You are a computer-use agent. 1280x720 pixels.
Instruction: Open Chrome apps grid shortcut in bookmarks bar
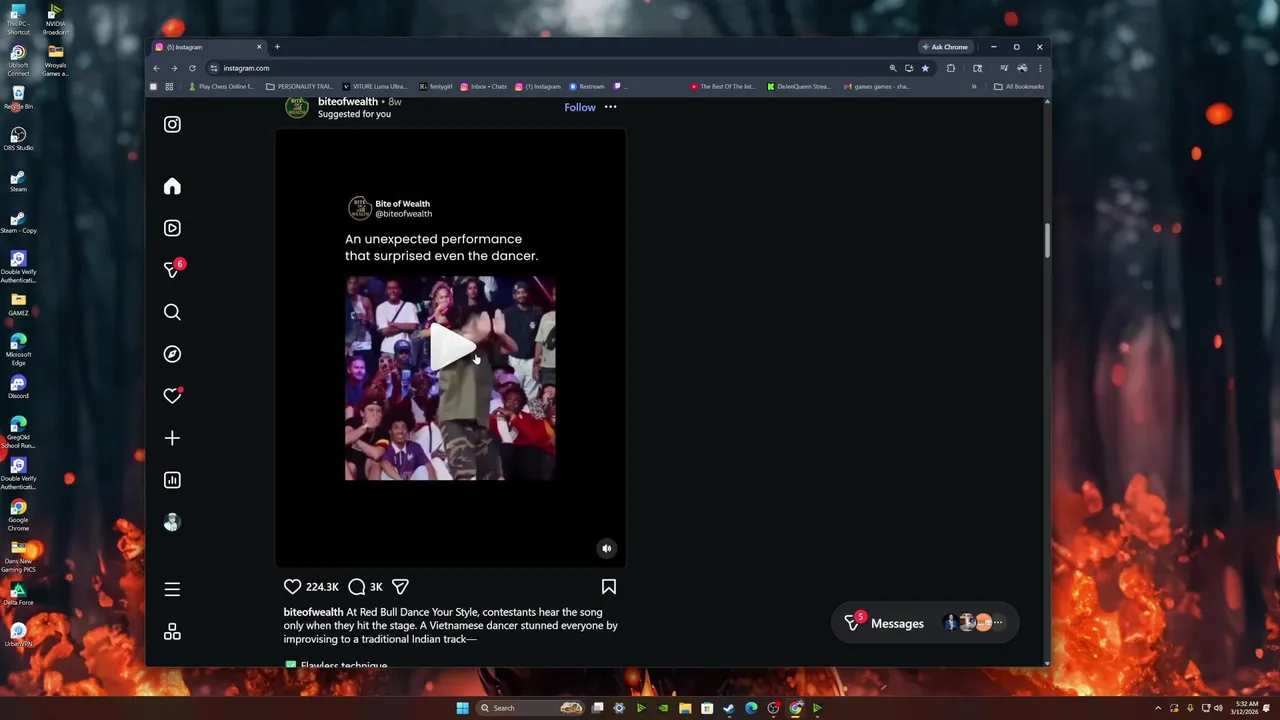(169, 87)
